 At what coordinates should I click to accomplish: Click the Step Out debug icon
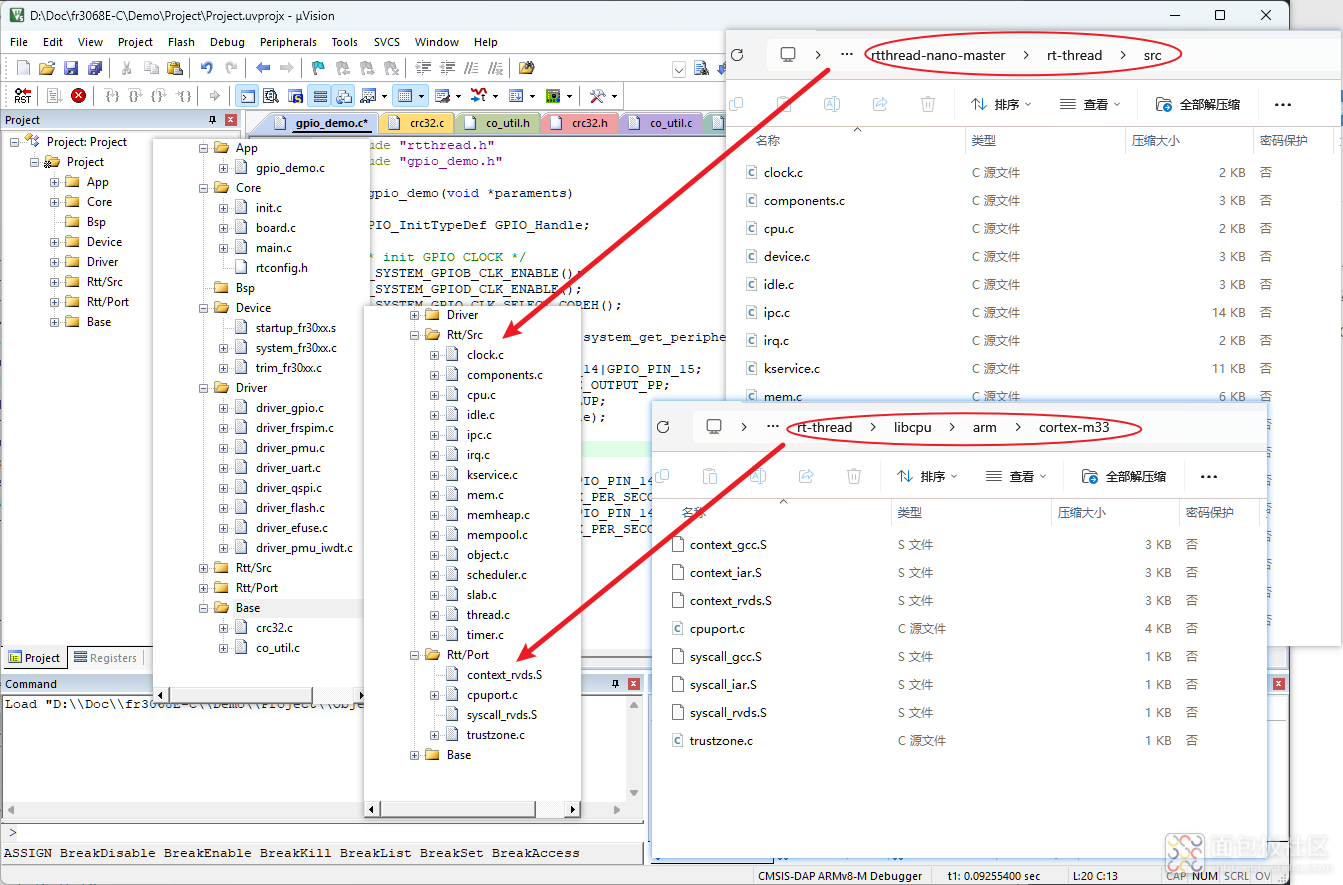pos(159,96)
